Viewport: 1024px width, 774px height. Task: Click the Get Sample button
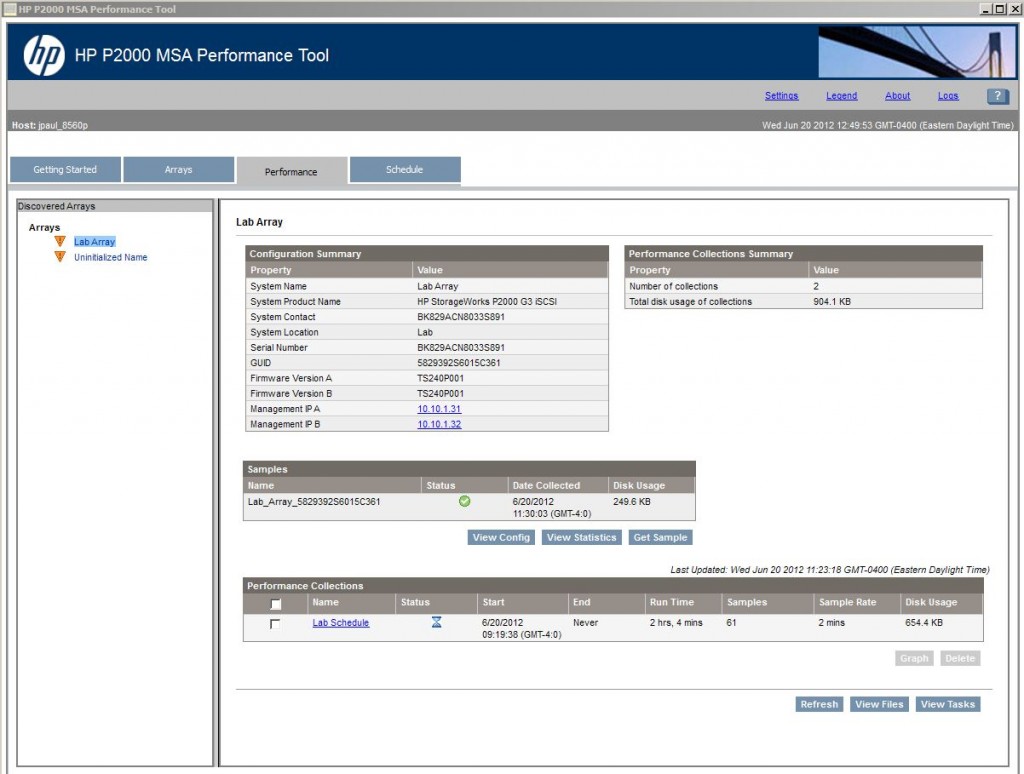tap(660, 538)
